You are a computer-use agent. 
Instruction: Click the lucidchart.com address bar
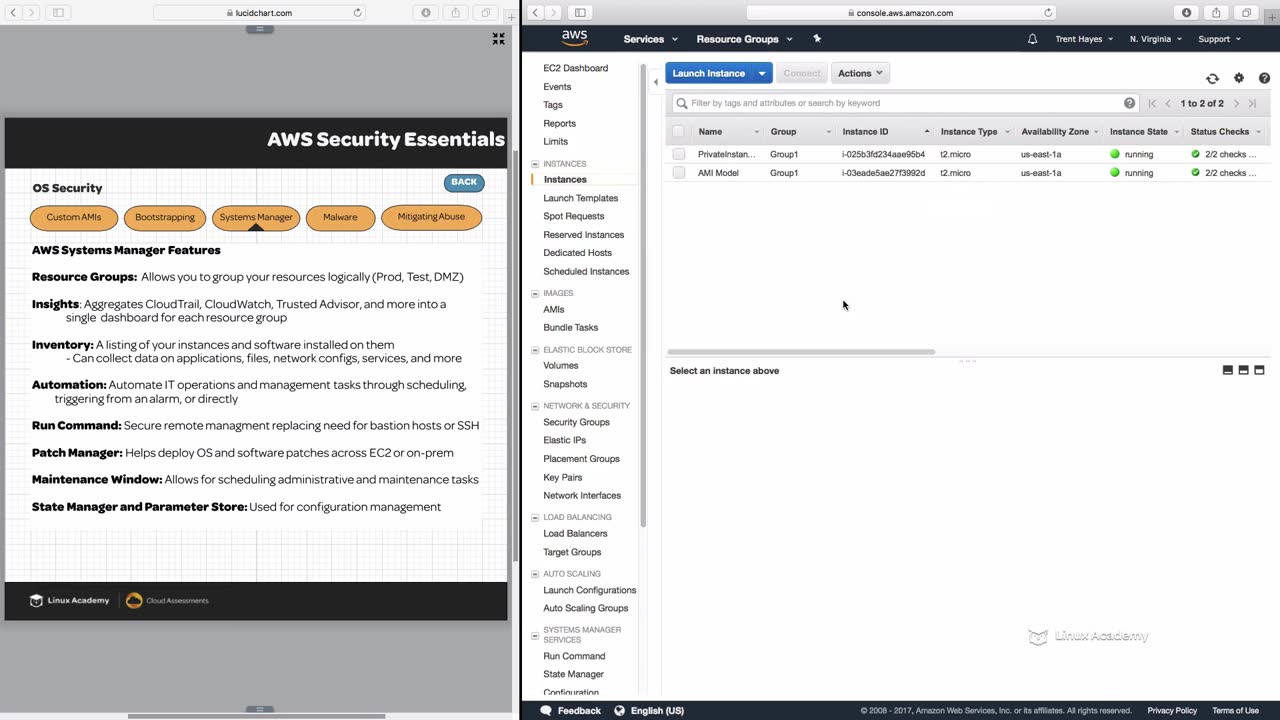click(259, 13)
